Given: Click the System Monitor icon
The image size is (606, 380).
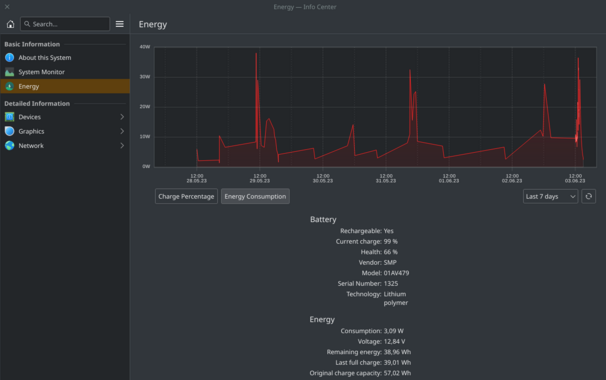Looking at the screenshot, I should point(10,72).
